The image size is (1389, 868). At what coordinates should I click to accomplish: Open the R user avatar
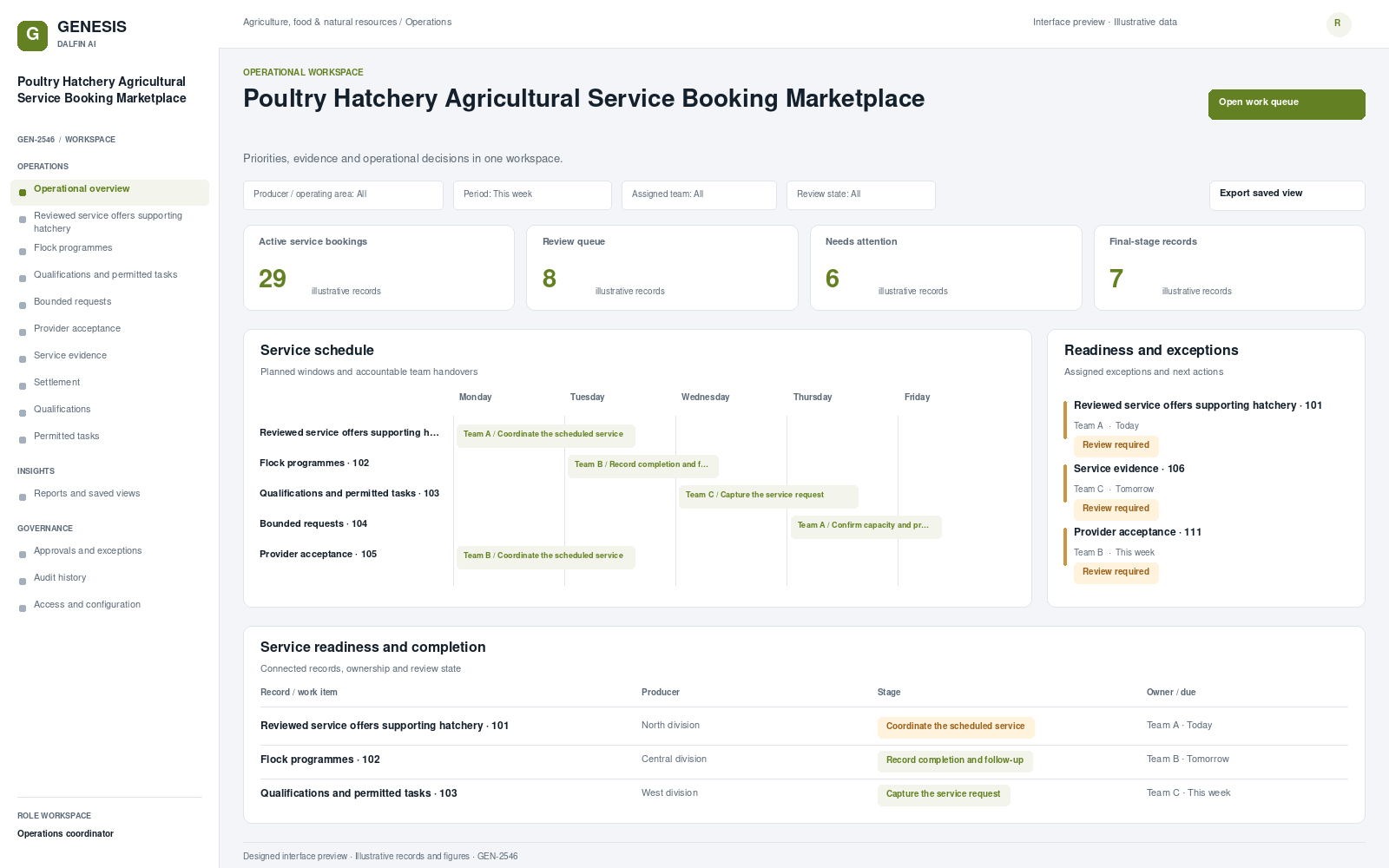pyautogui.click(x=1338, y=23)
